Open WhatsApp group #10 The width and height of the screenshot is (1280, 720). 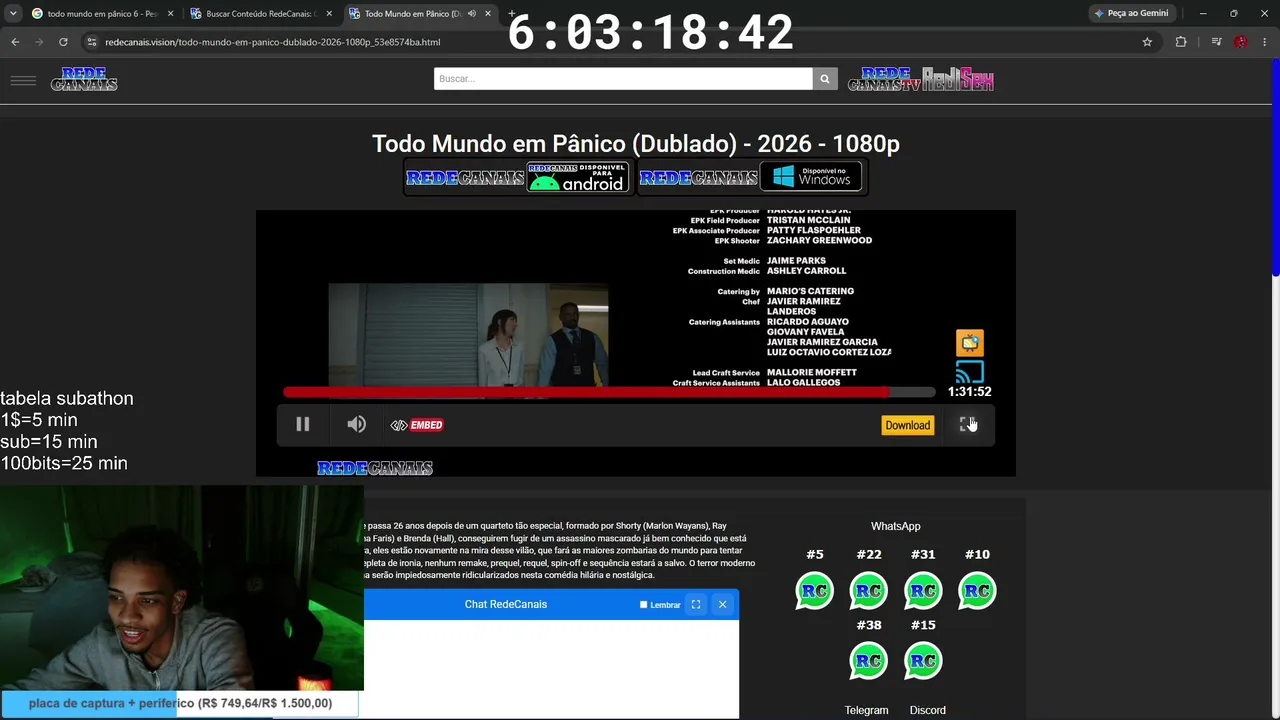point(977,590)
